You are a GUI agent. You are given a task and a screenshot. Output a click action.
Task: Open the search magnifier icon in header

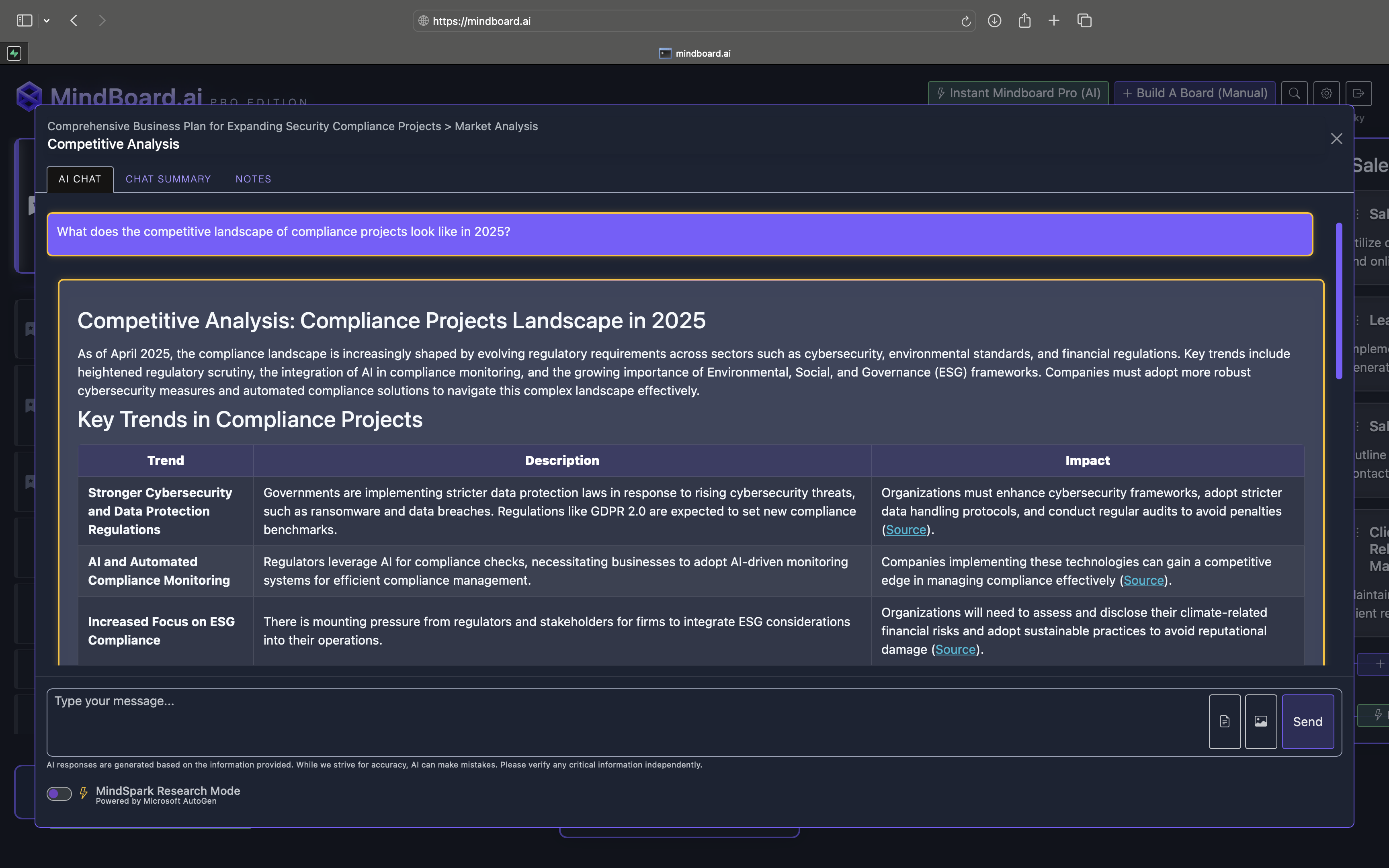(1294, 93)
